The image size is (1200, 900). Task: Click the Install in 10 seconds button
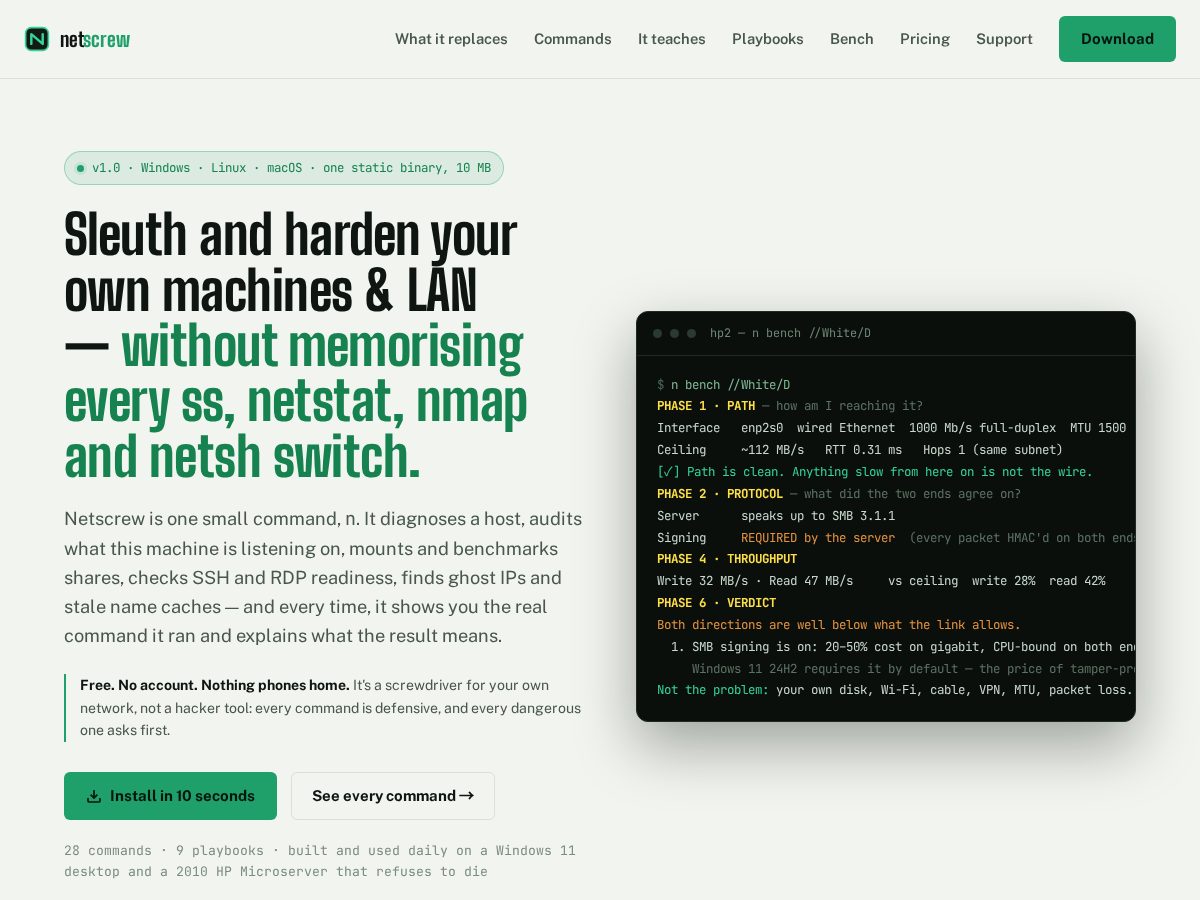(x=170, y=796)
